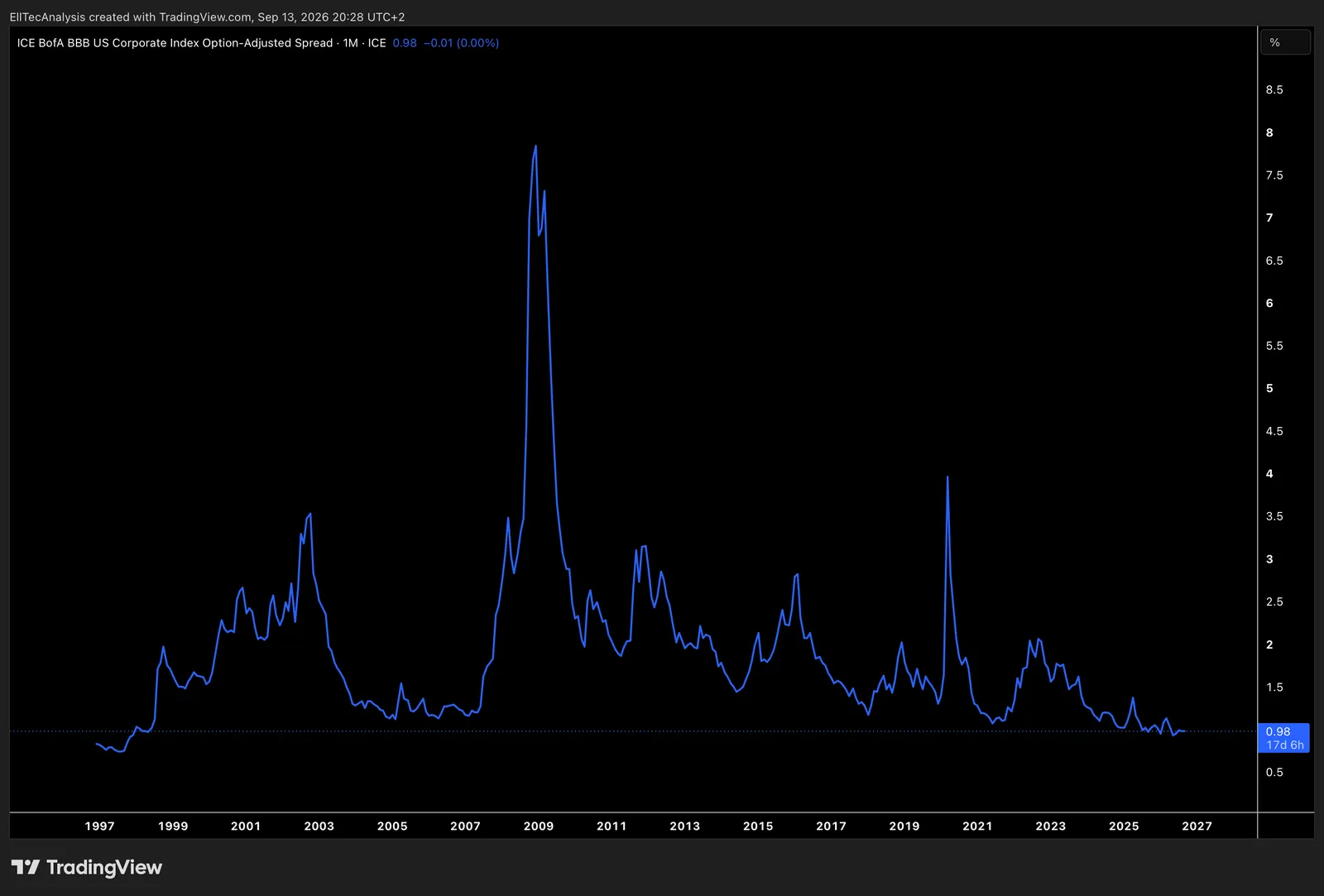Click the 2023 label on time axis

1051,826
